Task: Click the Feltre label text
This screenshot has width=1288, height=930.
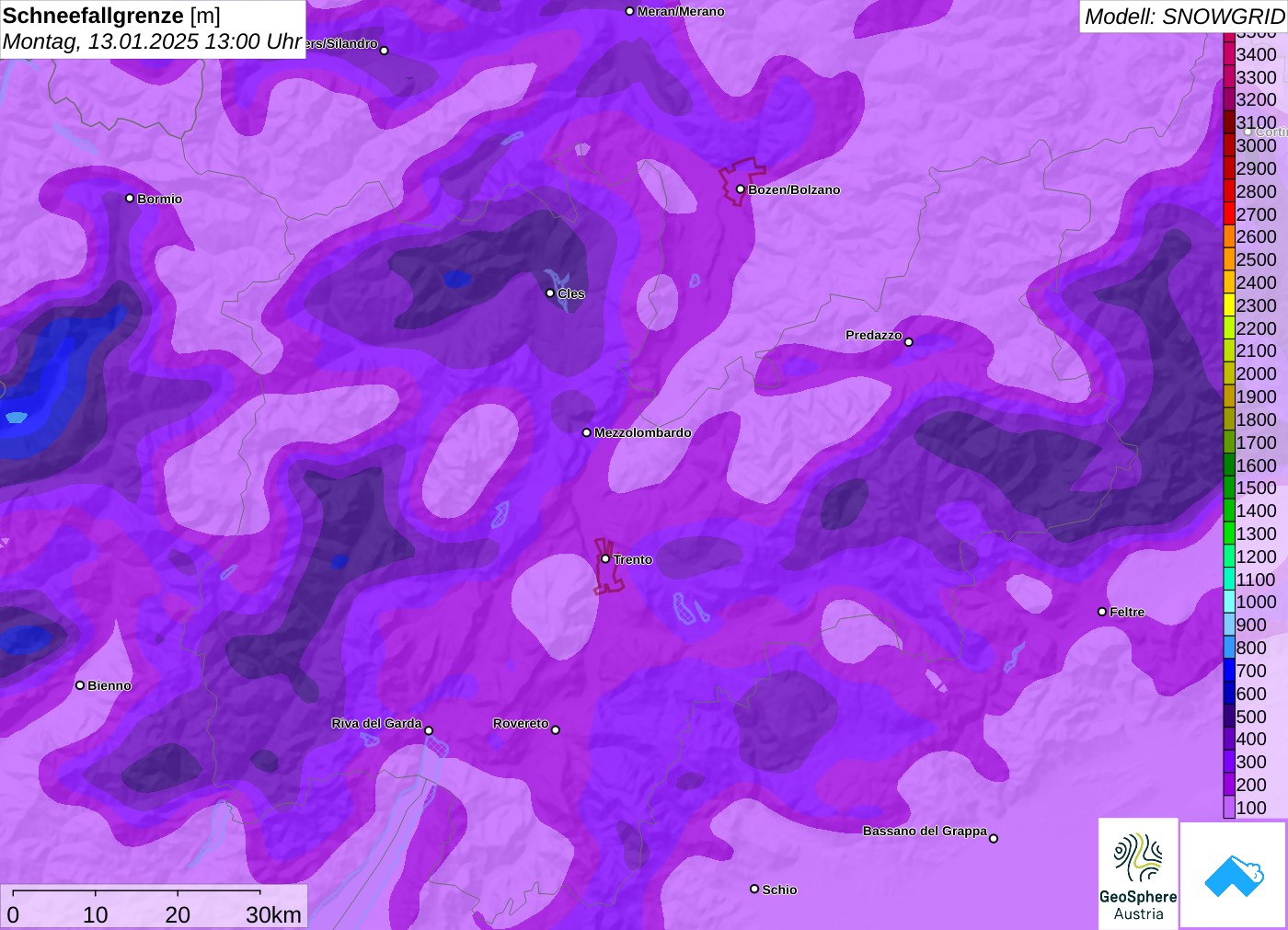Action: [1127, 612]
